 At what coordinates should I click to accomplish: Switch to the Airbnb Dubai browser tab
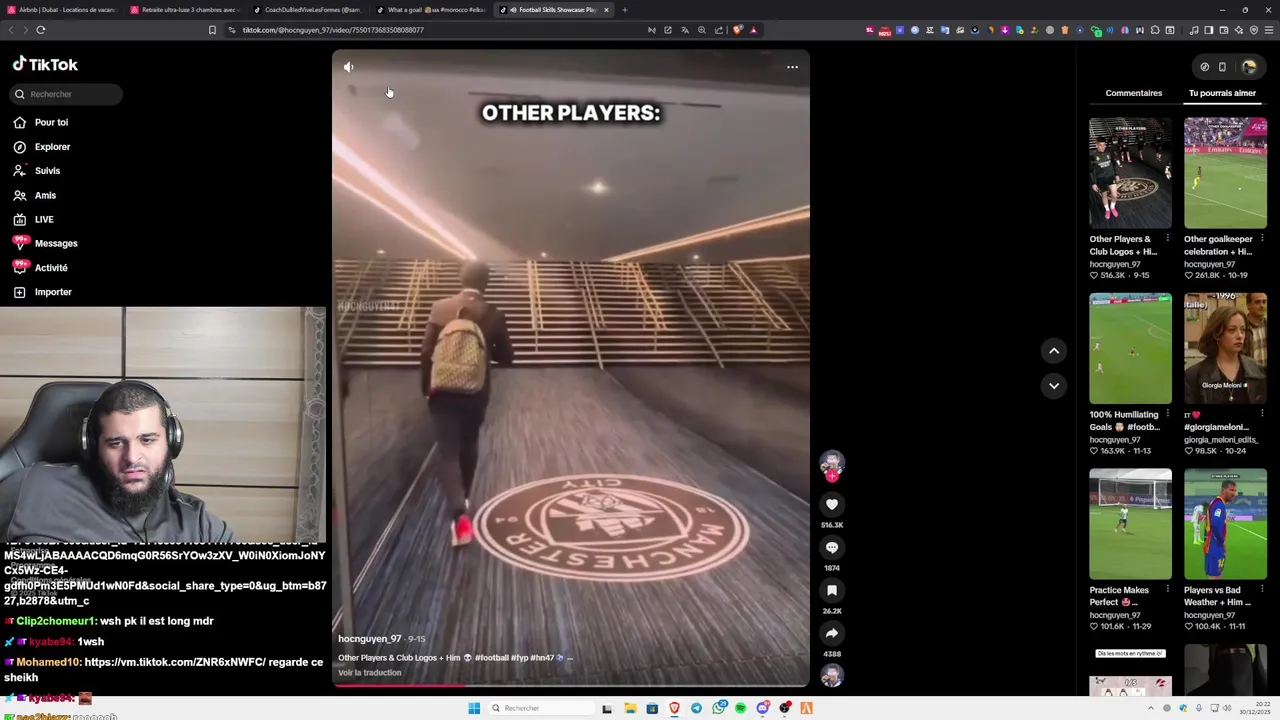point(62,10)
